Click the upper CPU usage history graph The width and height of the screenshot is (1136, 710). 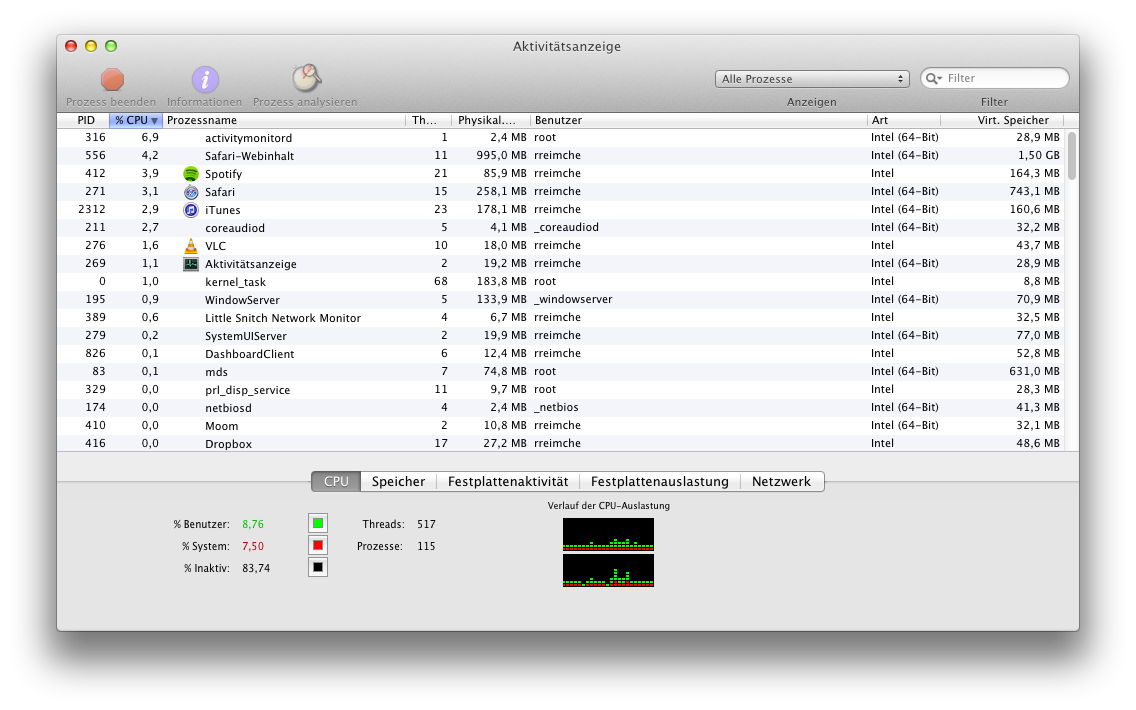(609, 535)
